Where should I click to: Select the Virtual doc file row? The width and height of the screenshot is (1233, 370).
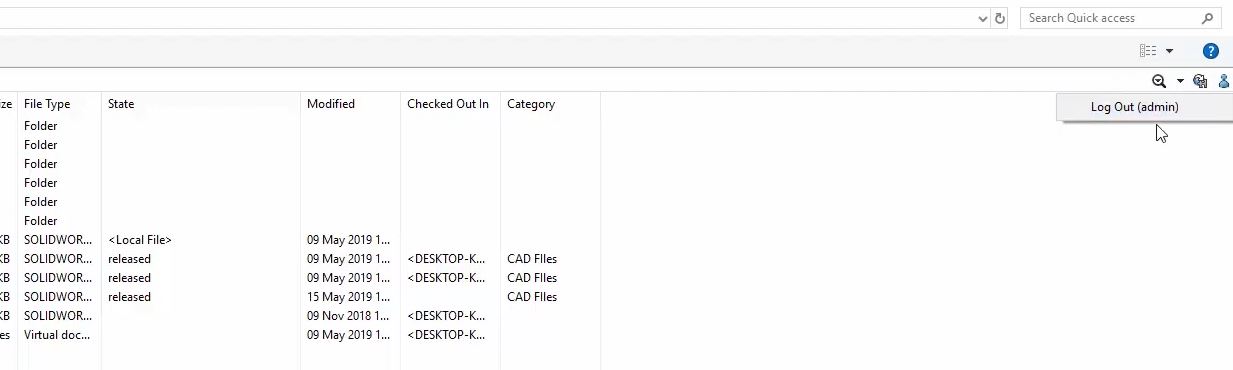(300, 335)
